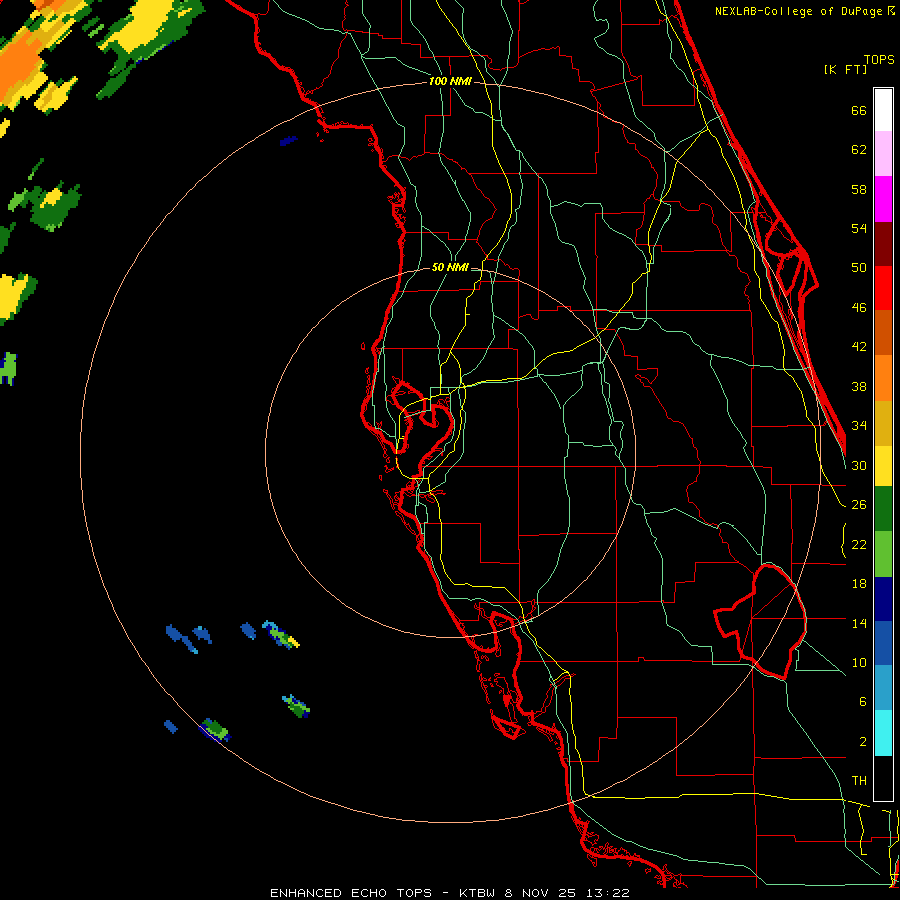Click the light pink legend color band
Screen dimensions: 900x900
click(883, 153)
